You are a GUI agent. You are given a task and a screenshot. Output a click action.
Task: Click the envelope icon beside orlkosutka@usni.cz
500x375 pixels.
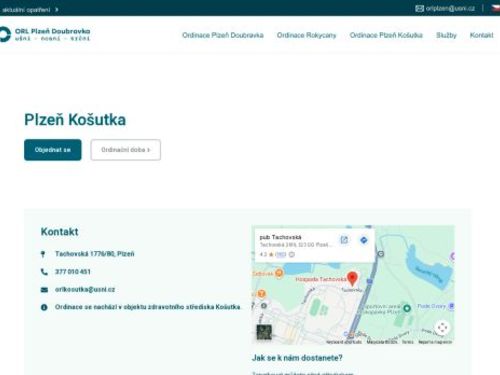click(44, 290)
